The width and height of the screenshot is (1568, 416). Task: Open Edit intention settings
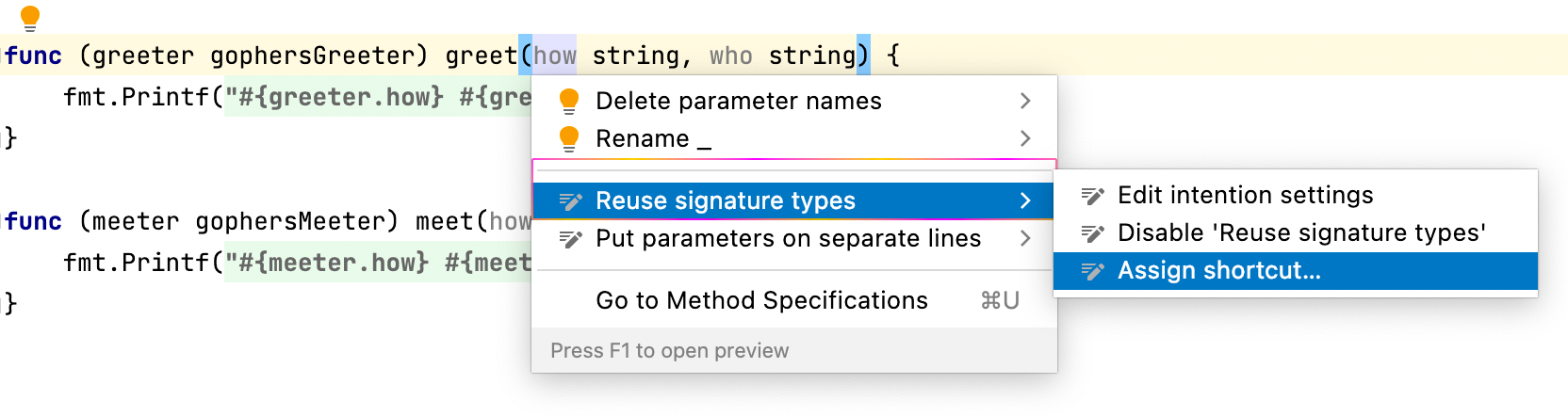(1296, 195)
